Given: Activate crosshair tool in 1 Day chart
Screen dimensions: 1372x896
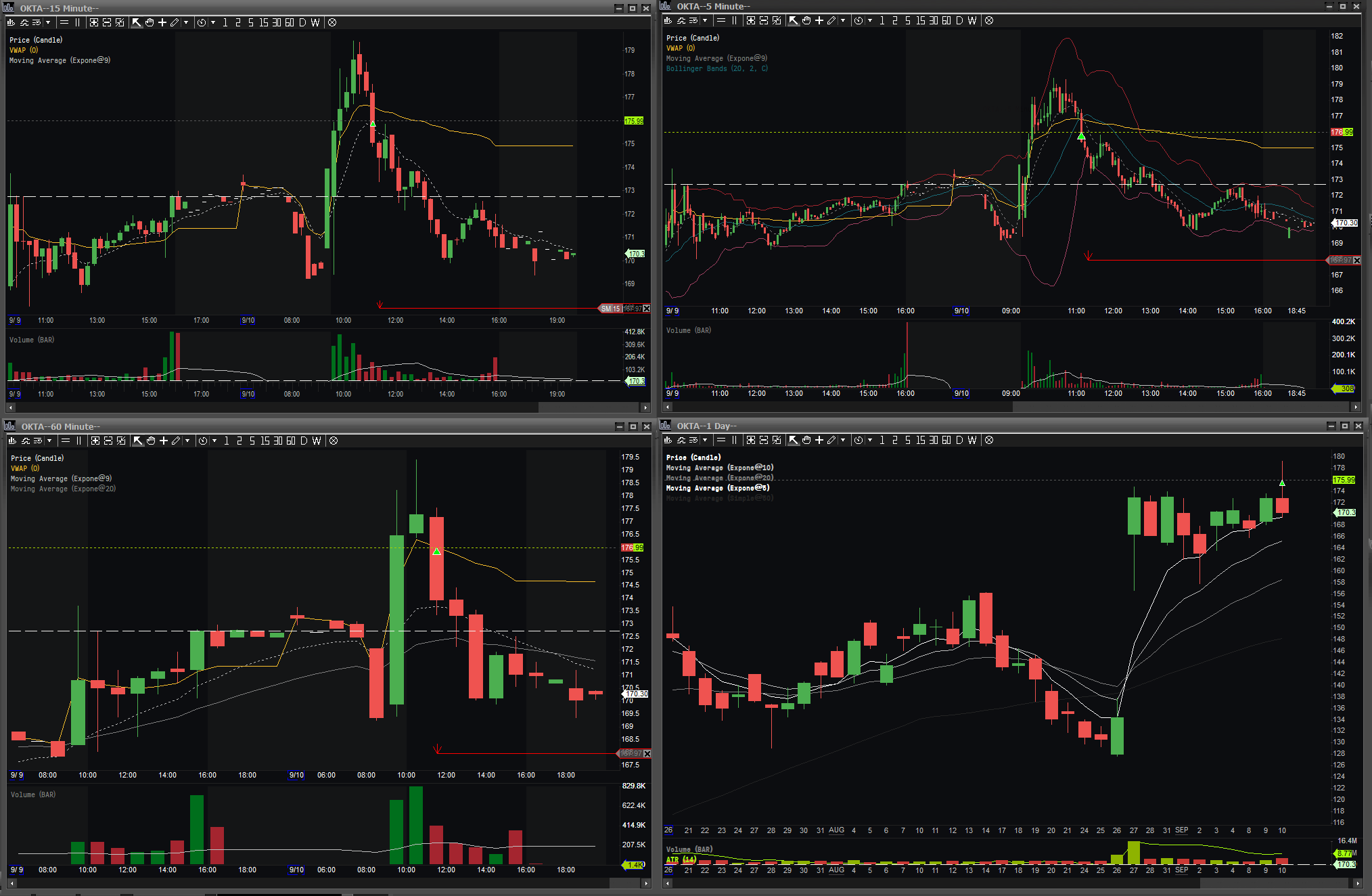Looking at the screenshot, I should [x=819, y=440].
